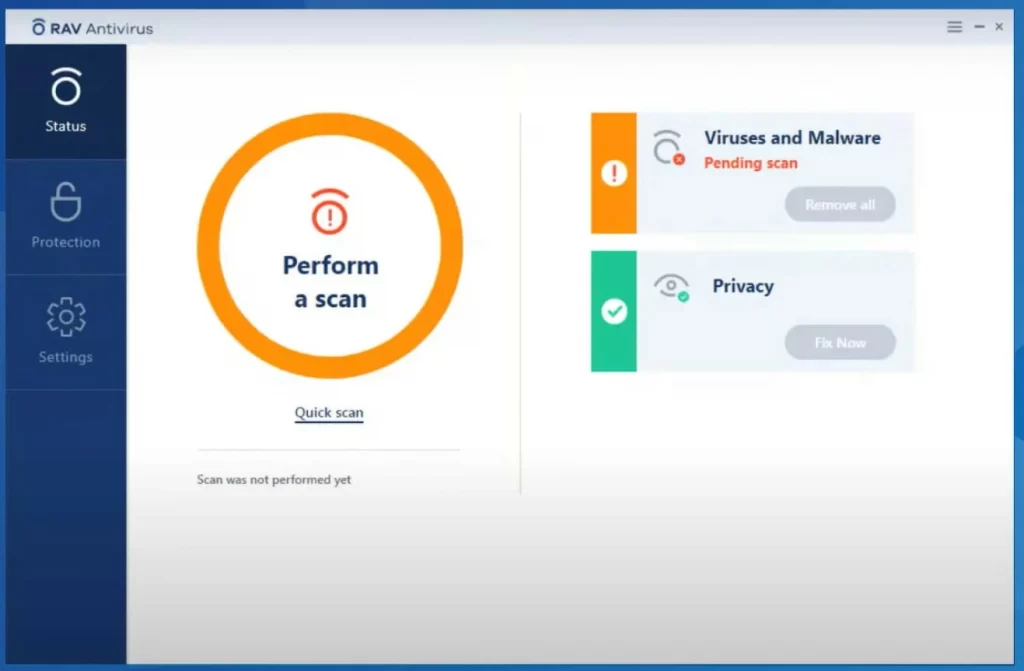Click the Remove all button
Image resolution: width=1024 pixels, height=671 pixels.
(840, 205)
